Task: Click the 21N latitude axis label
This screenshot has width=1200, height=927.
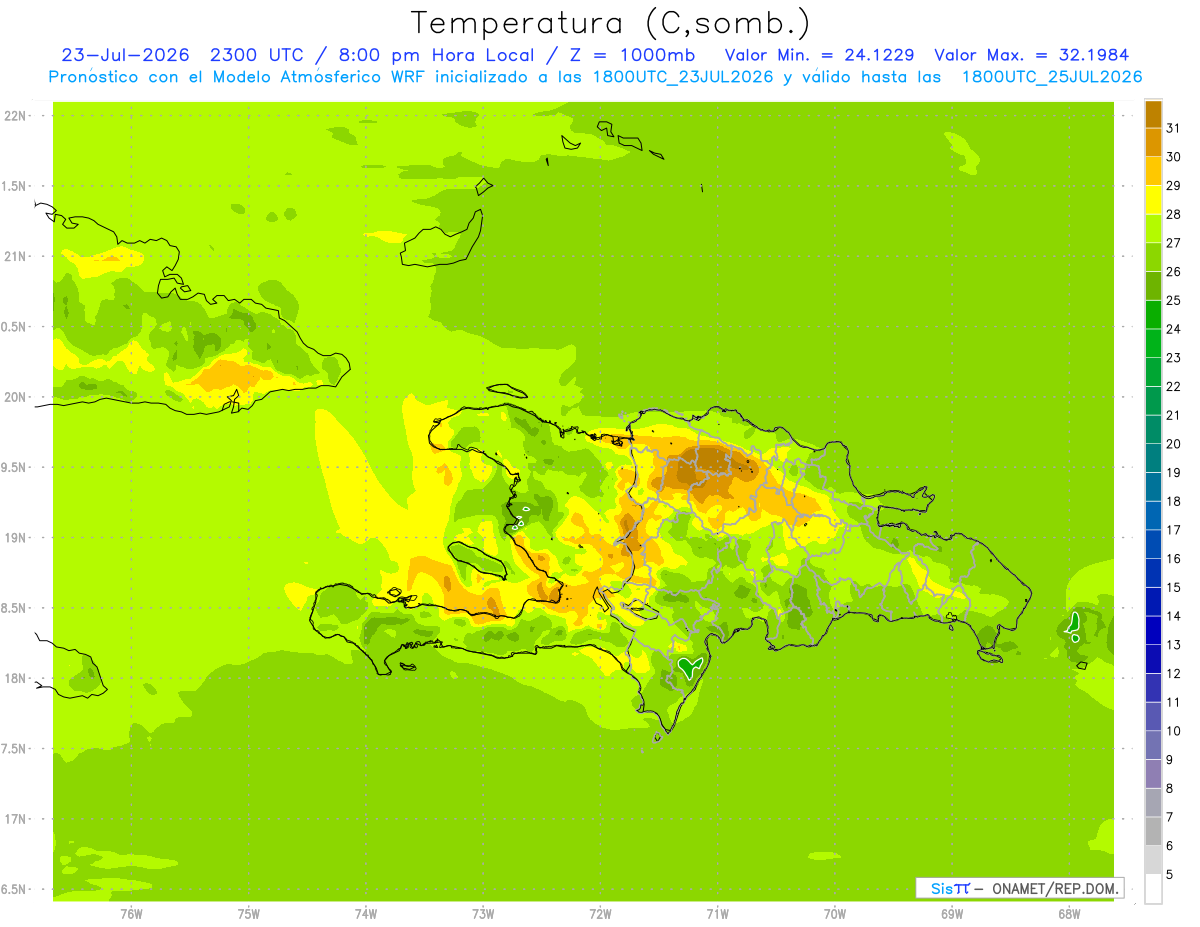Action: [x=16, y=256]
